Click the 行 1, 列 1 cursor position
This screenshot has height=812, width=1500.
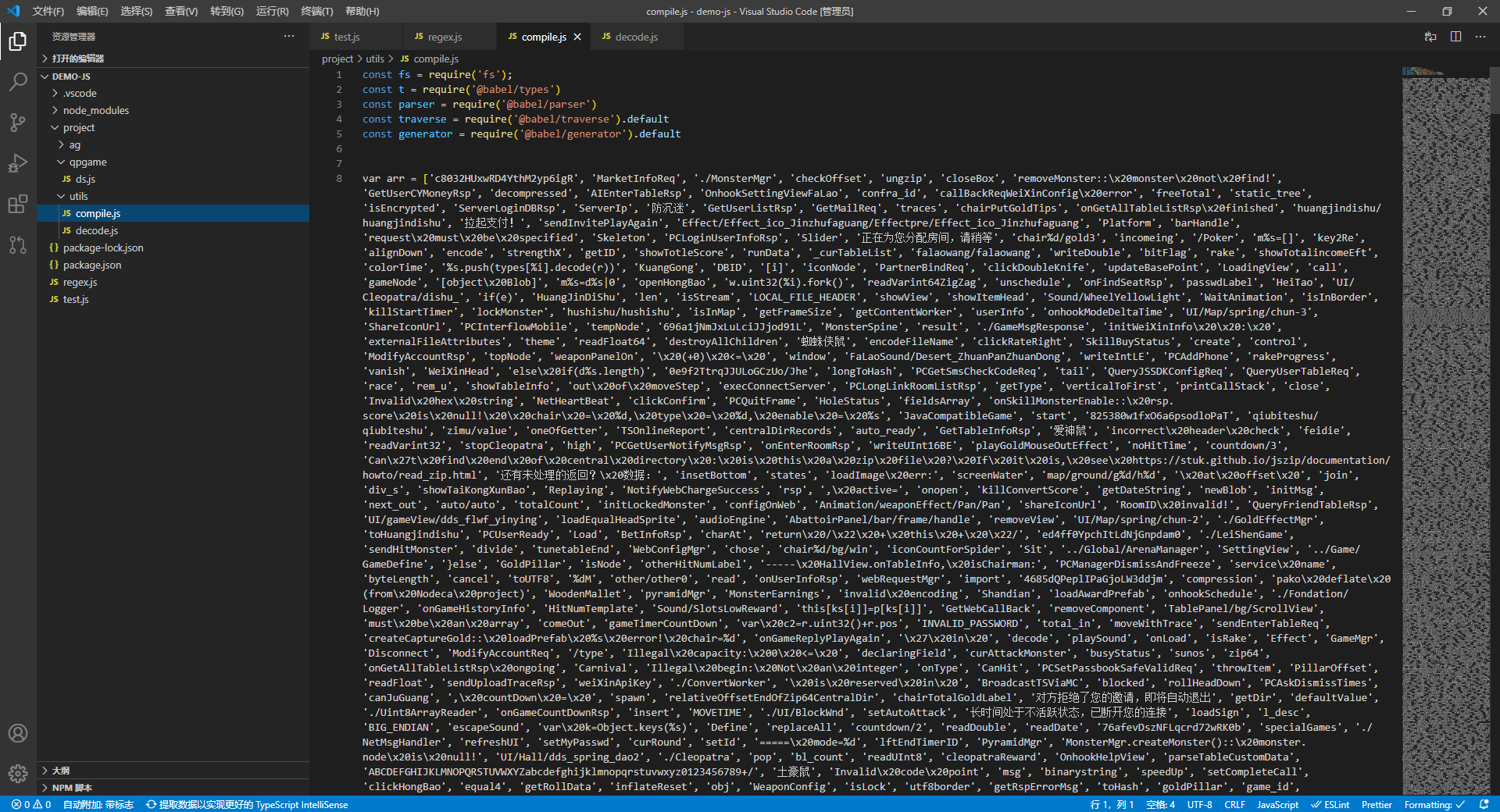pyautogui.click(x=1112, y=804)
